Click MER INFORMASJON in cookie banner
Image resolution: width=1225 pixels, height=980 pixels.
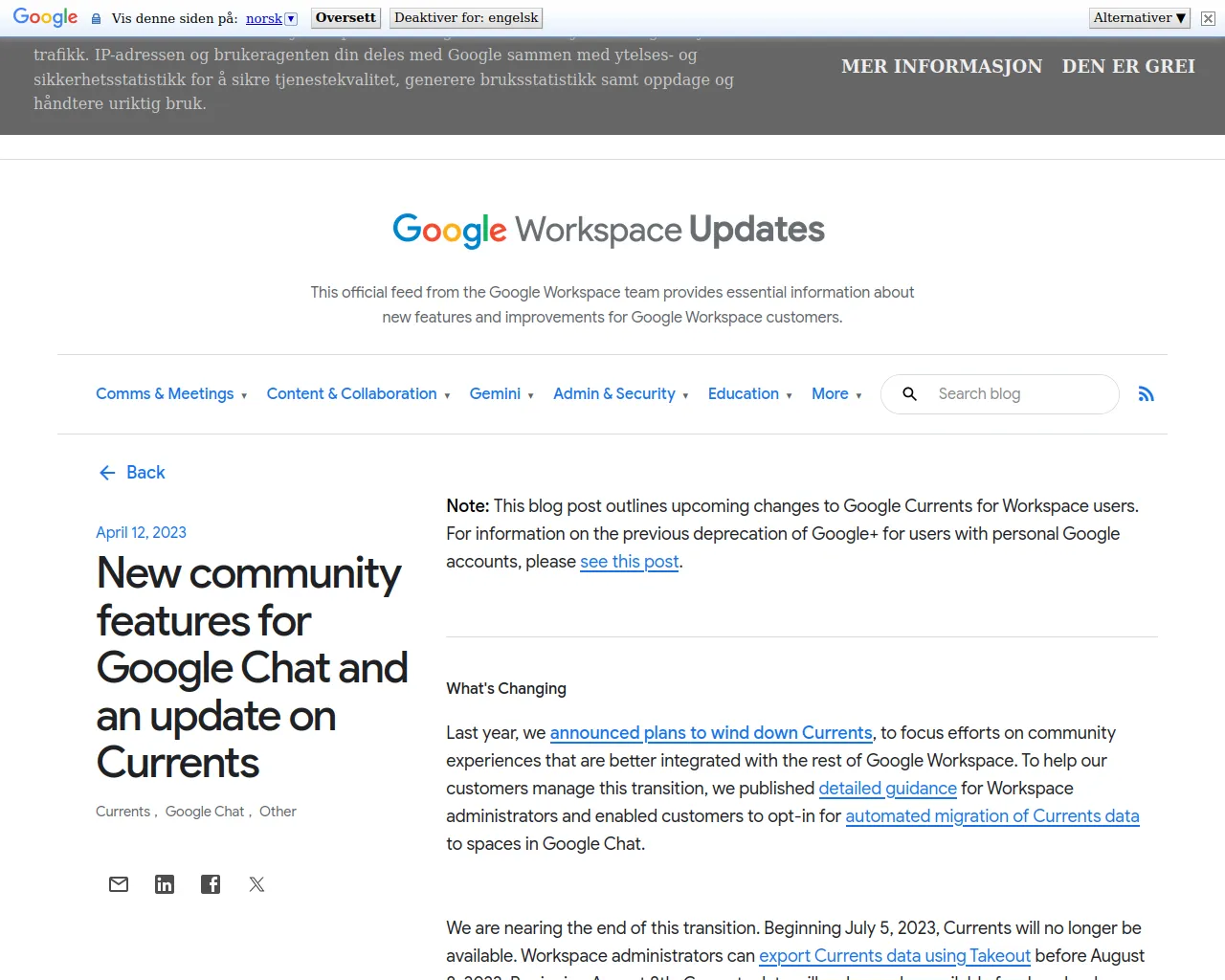coord(942,66)
